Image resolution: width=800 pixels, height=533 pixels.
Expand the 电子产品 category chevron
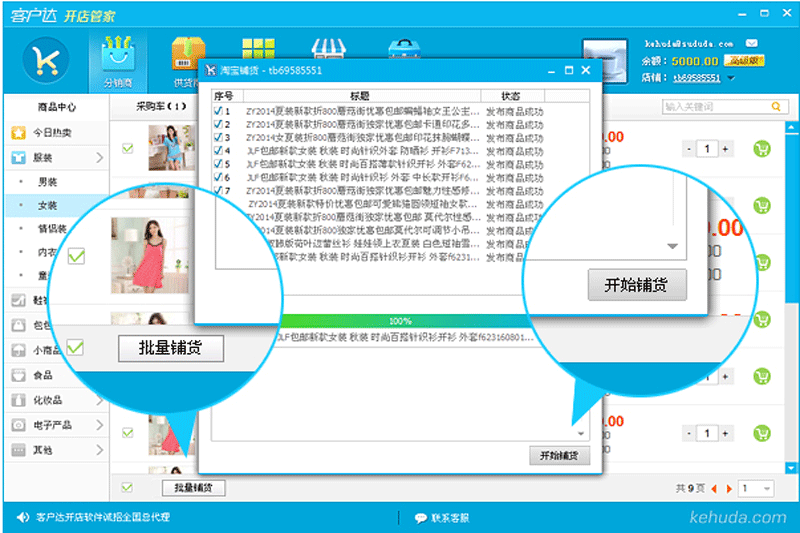coord(99,425)
